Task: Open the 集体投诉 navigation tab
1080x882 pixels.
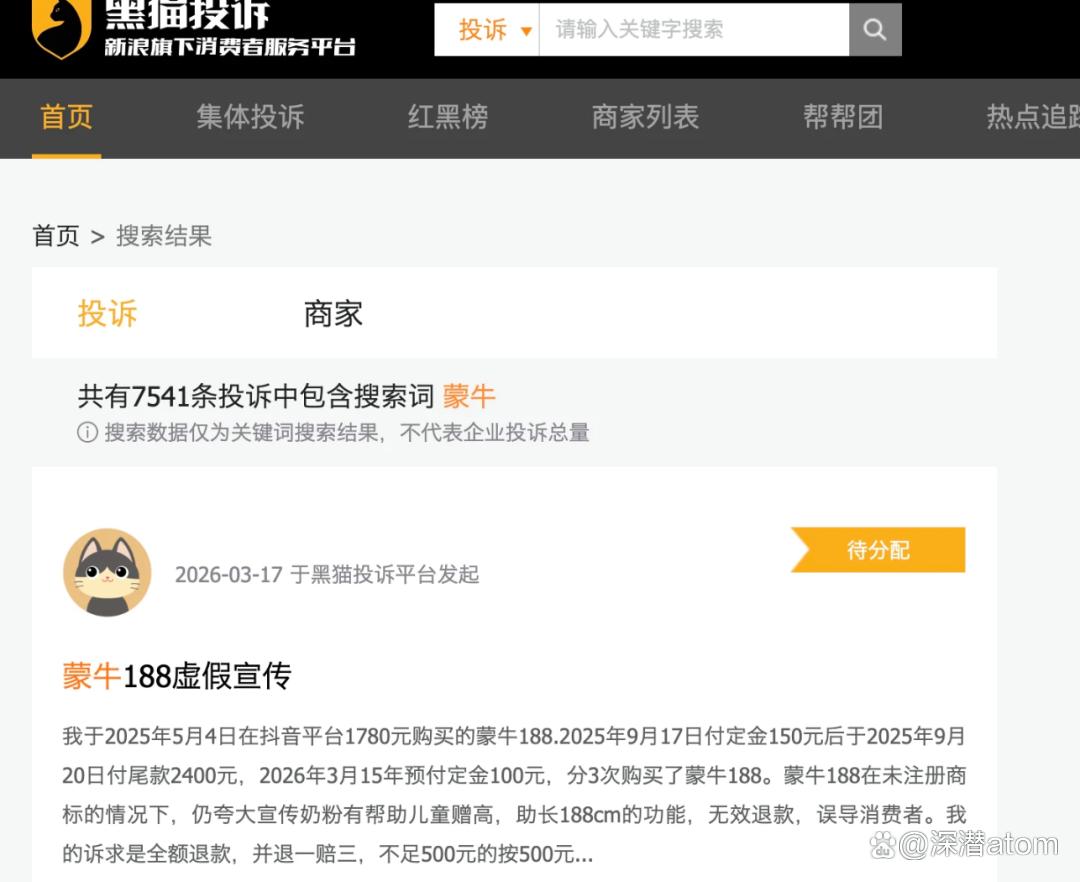Action: click(x=250, y=117)
